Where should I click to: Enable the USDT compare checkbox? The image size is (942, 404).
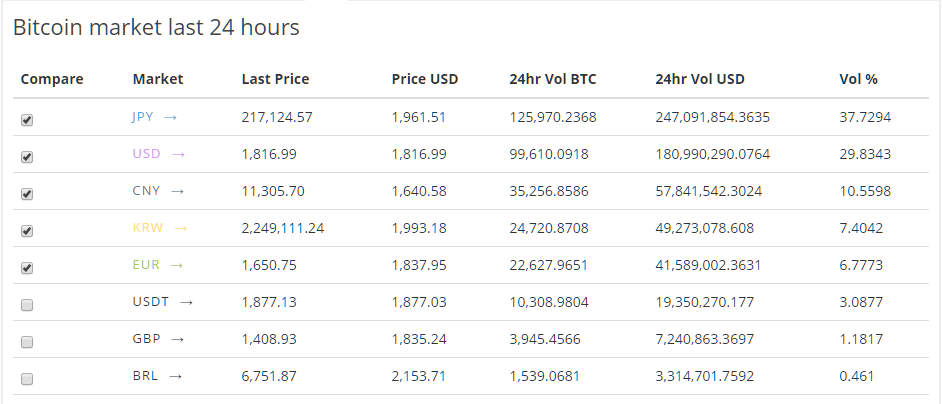(x=27, y=304)
